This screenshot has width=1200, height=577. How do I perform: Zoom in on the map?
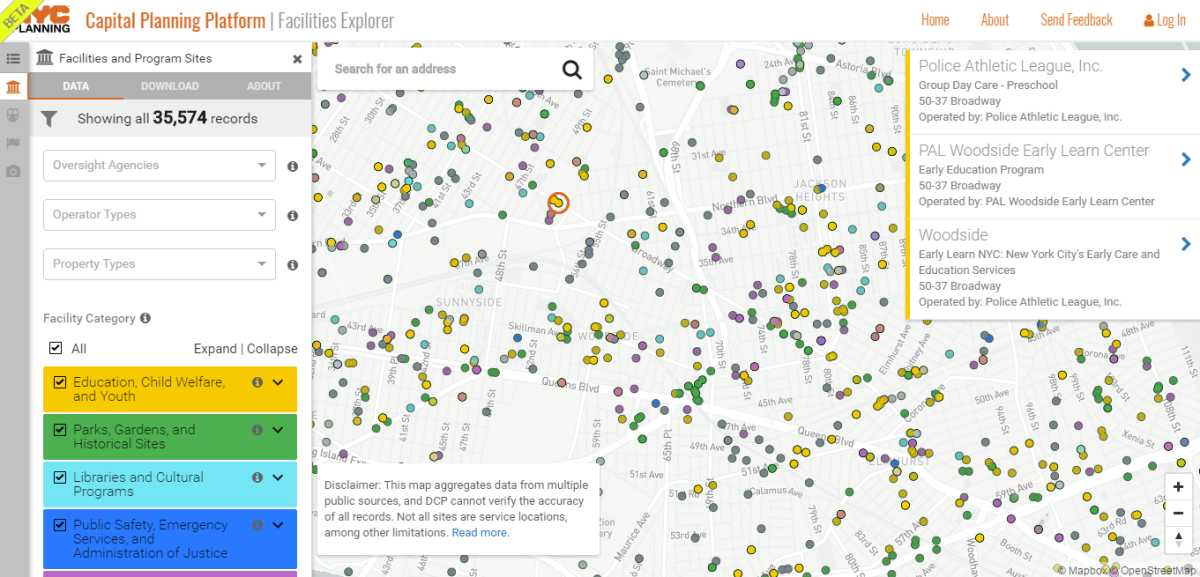(1178, 487)
